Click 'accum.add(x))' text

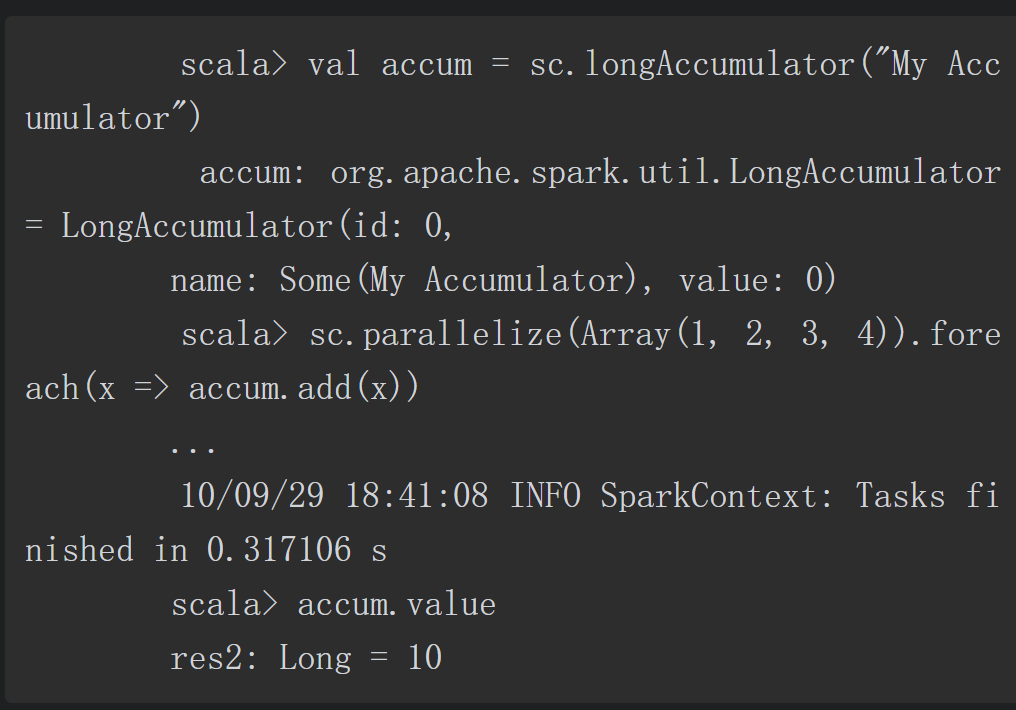tap(304, 389)
